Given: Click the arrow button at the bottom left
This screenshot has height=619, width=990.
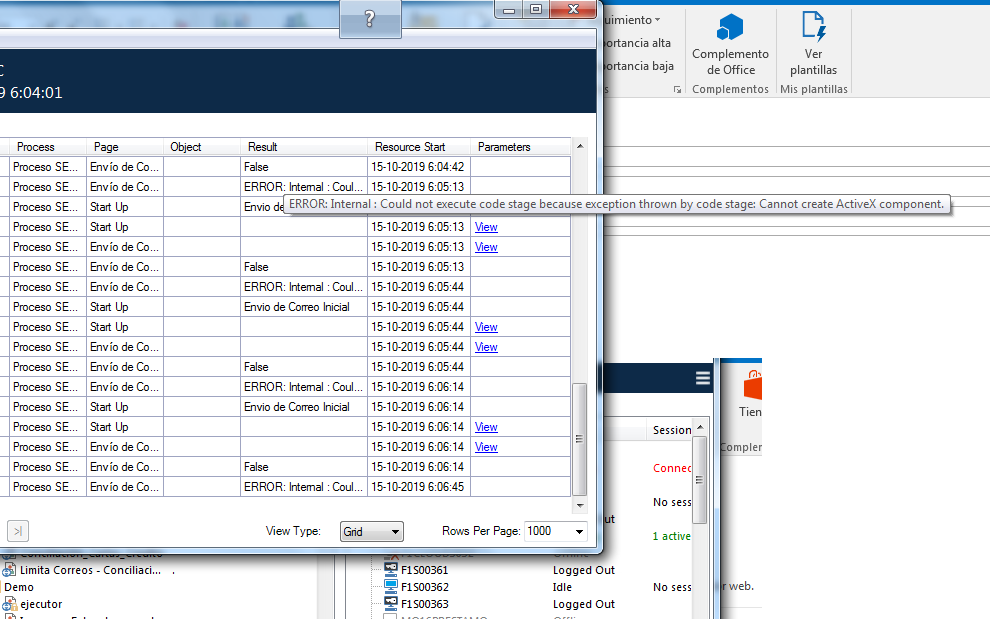Looking at the screenshot, I should [17, 531].
